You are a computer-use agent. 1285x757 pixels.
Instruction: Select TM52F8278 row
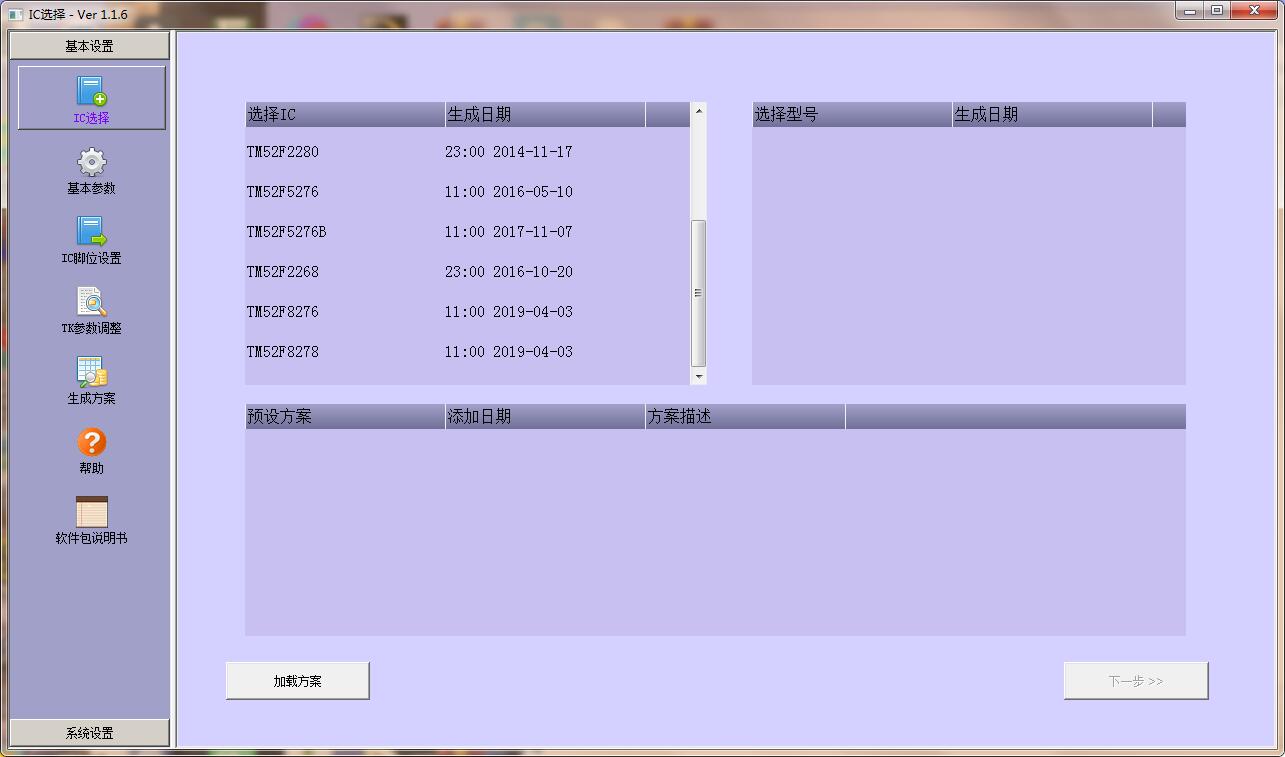coord(467,352)
